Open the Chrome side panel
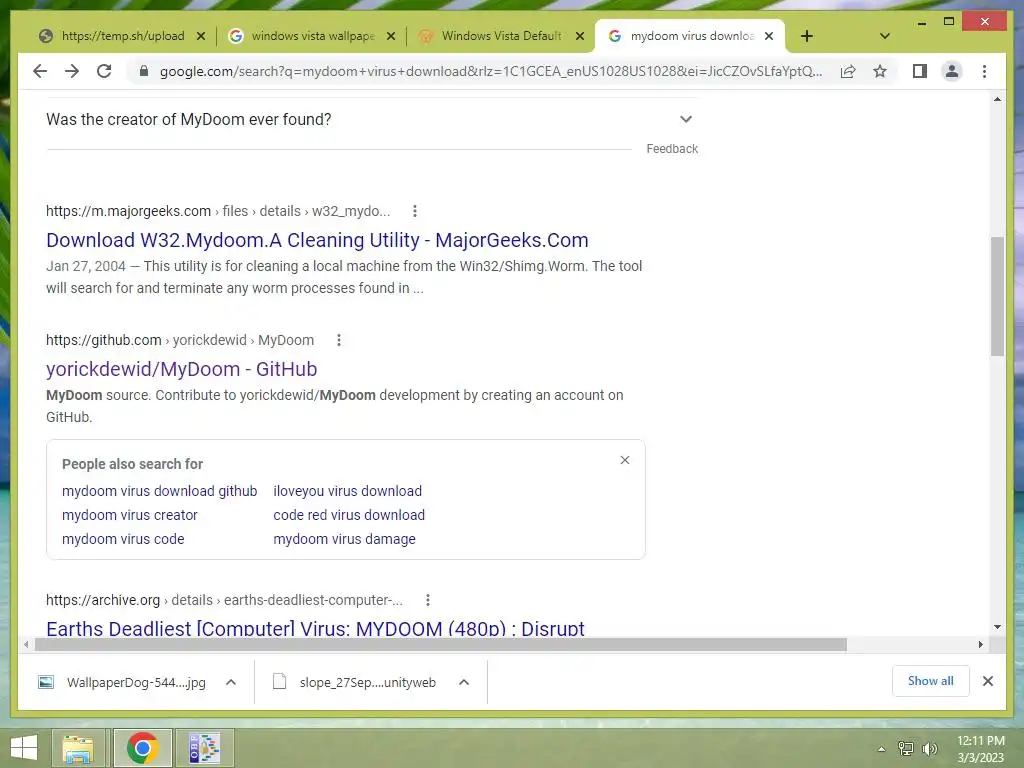 pyautogui.click(x=920, y=71)
